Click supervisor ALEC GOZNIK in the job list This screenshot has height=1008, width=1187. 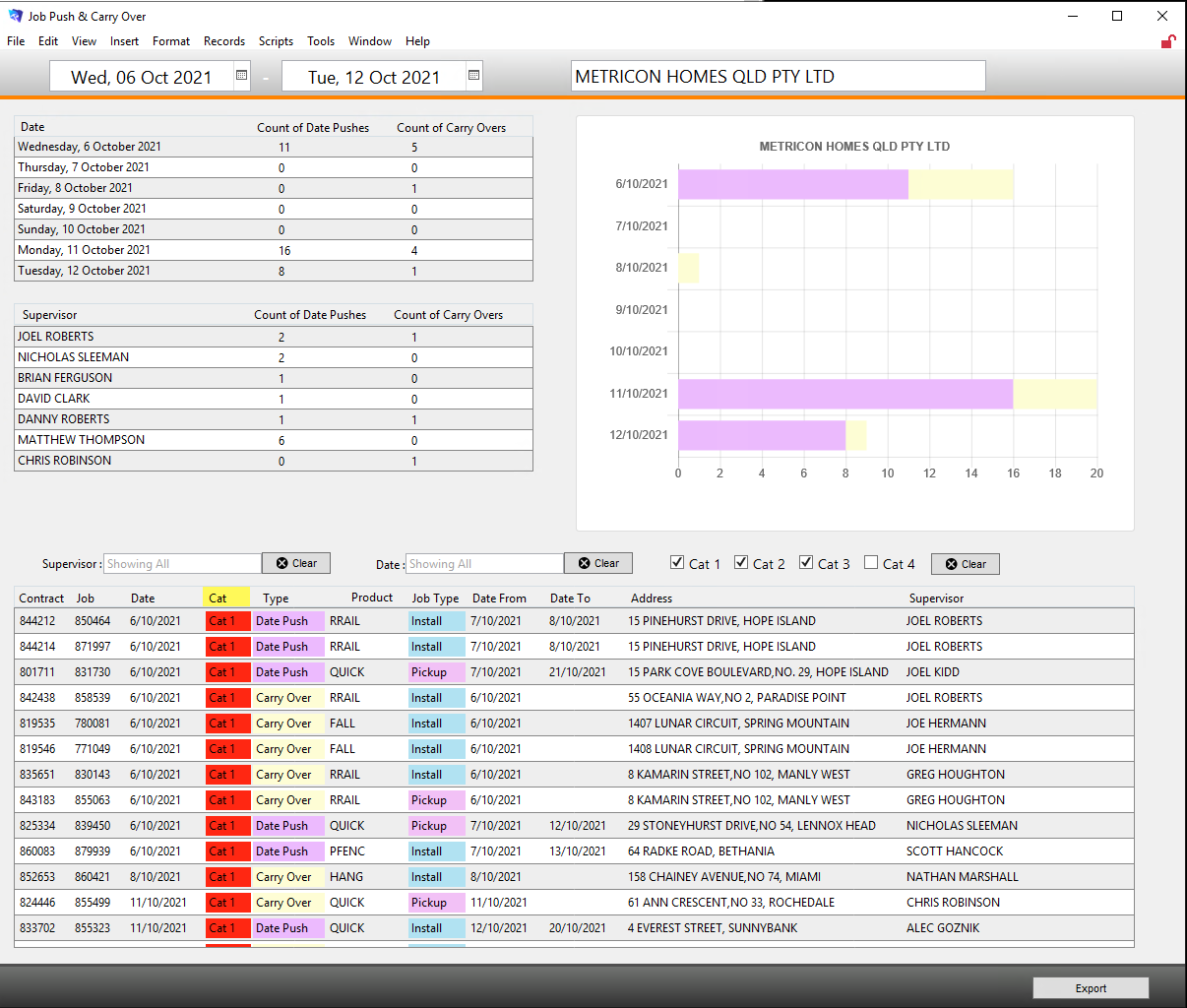point(943,928)
